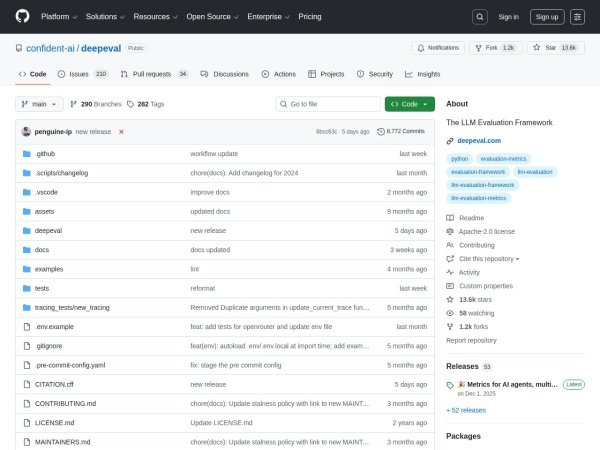
Task: Expand the Resources menu
Action: coord(155,17)
